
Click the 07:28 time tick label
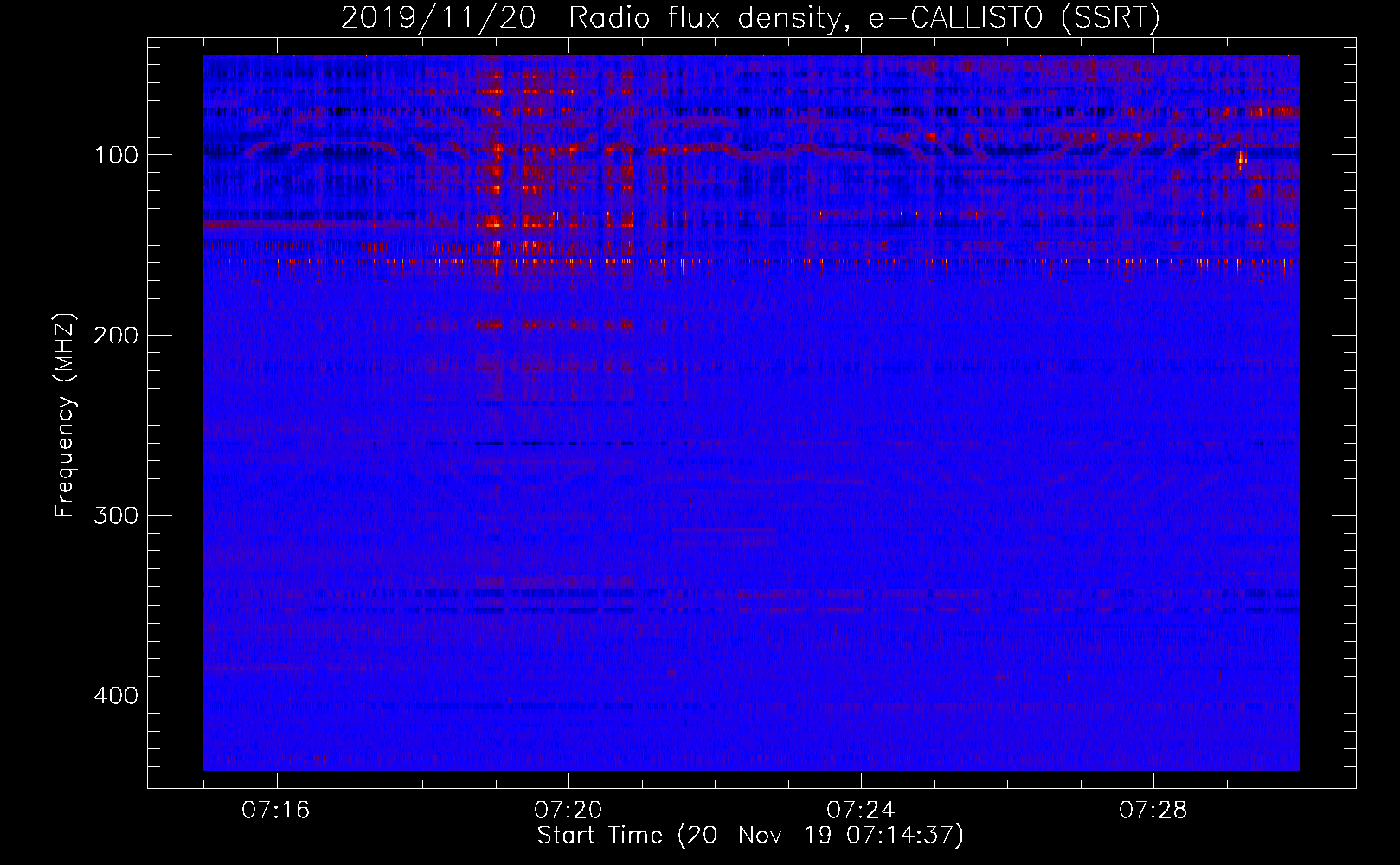coord(1153,811)
